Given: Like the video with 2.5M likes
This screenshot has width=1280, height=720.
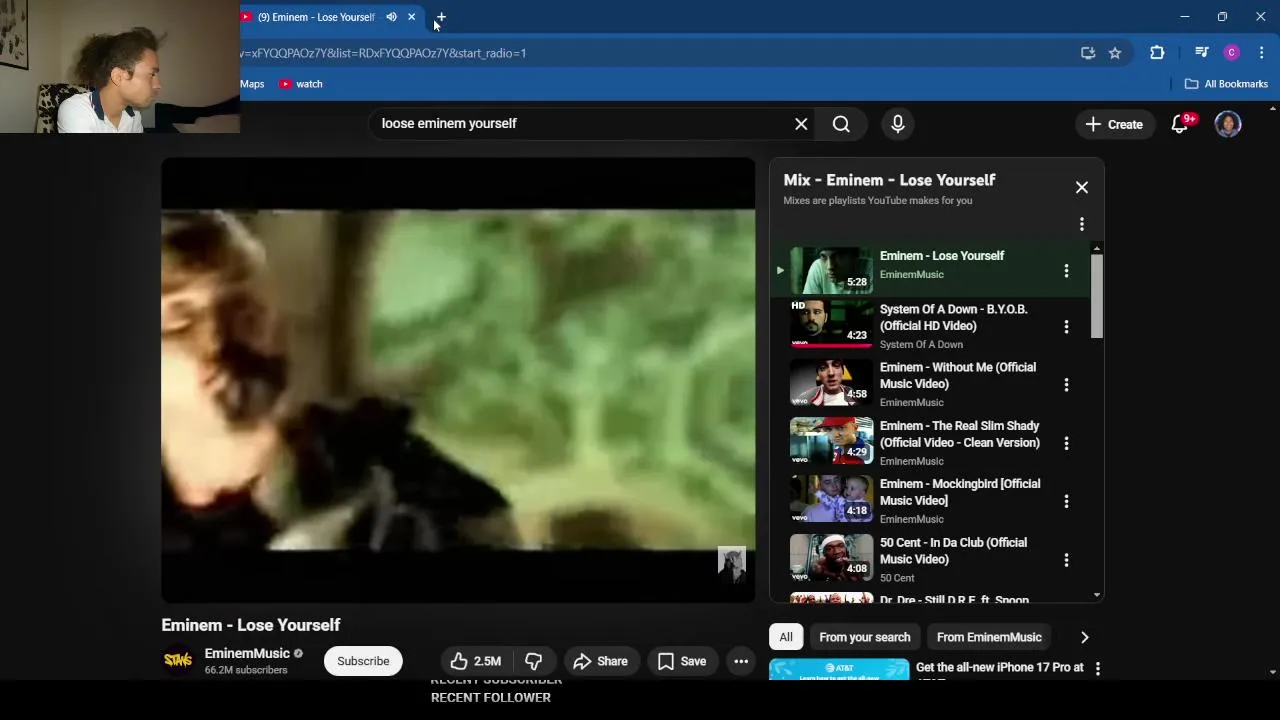Looking at the screenshot, I should (475, 661).
